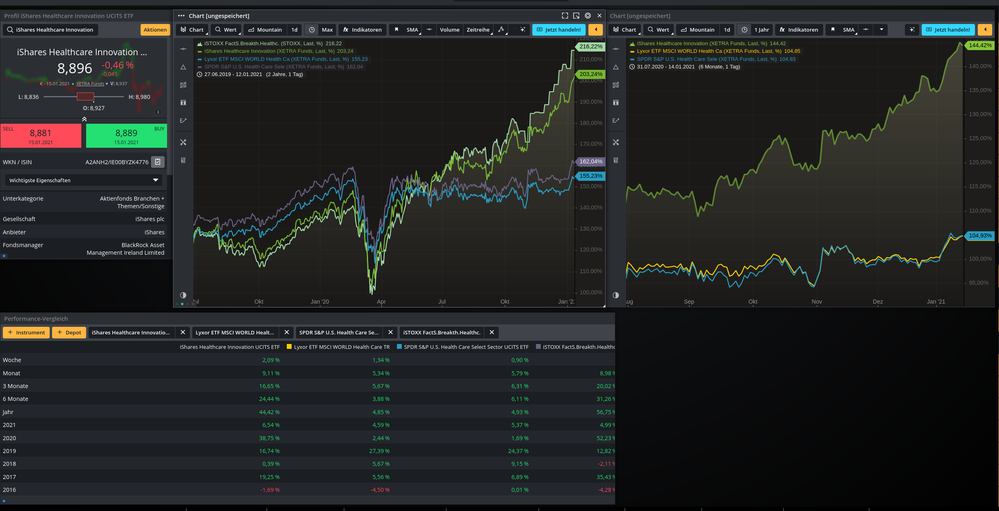Toggle the horizontal line button beside SMA right chart
This screenshot has height=511, width=999.
pyautogui.click(x=866, y=29)
